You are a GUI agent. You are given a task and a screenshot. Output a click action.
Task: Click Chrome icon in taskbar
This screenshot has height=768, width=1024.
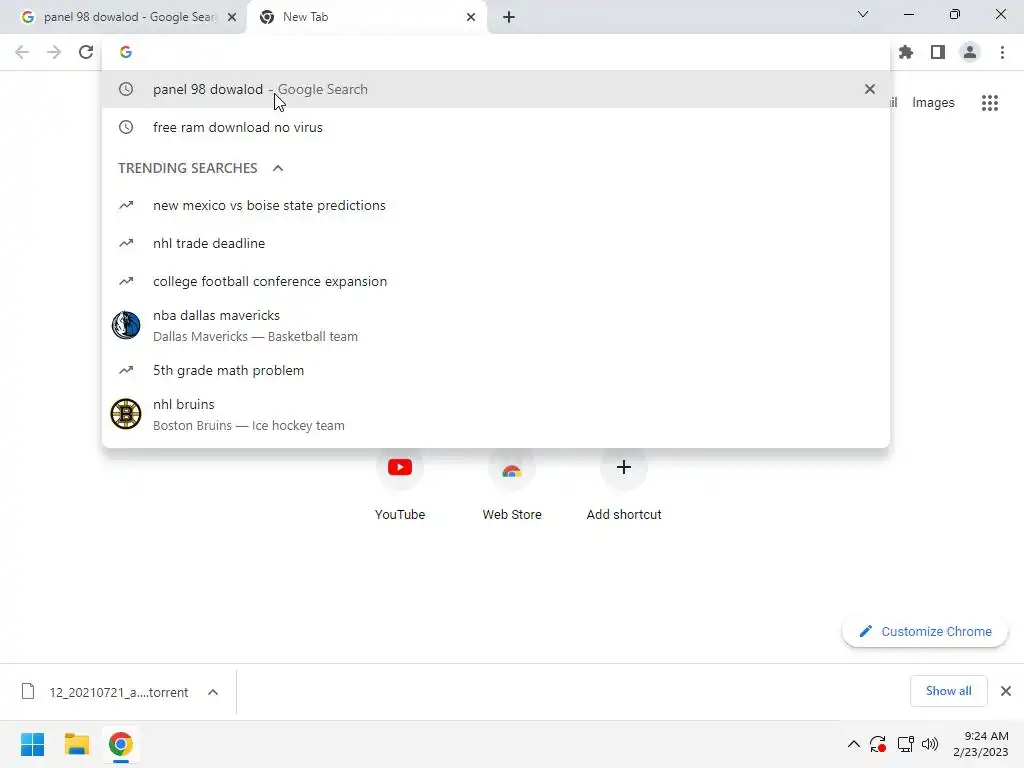[120, 744]
